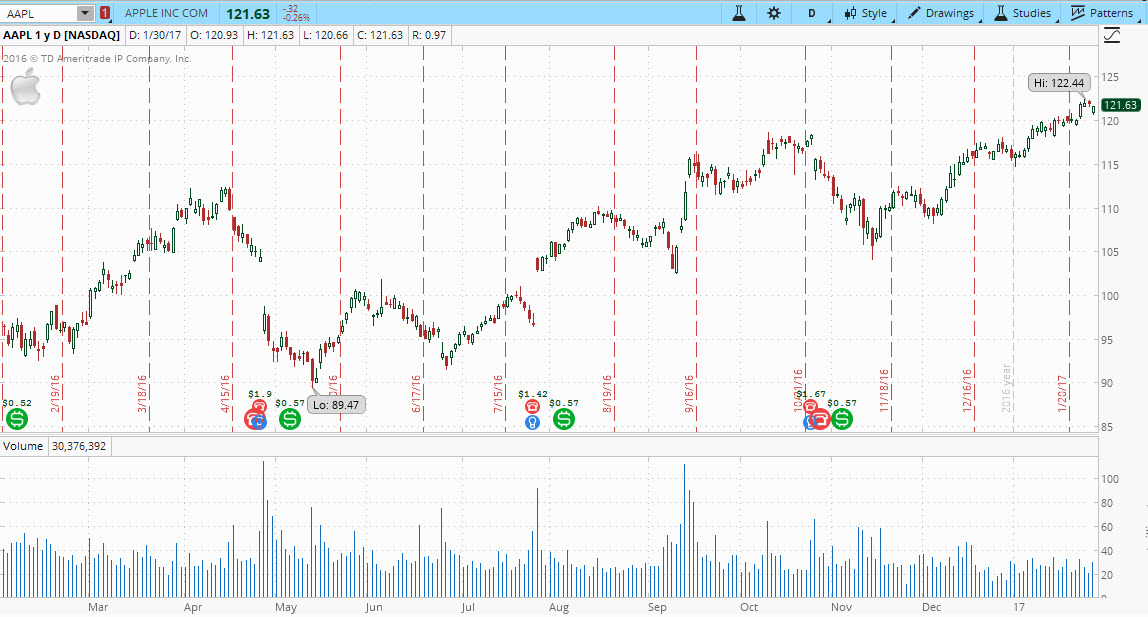This screenshot has width=1148, height=617.
Task: Click the $1.67 small earnings phone icon
Action: pos(810,406)
